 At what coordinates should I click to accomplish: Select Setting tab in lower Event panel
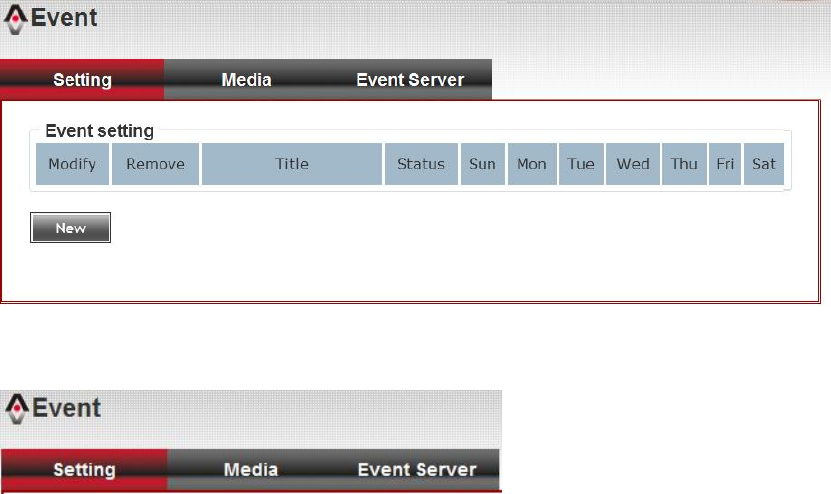click(84, 470)
